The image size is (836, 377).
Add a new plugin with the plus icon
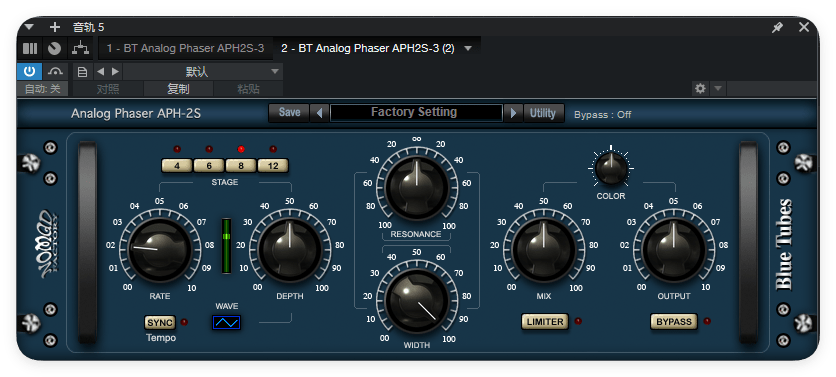point(55,27)
